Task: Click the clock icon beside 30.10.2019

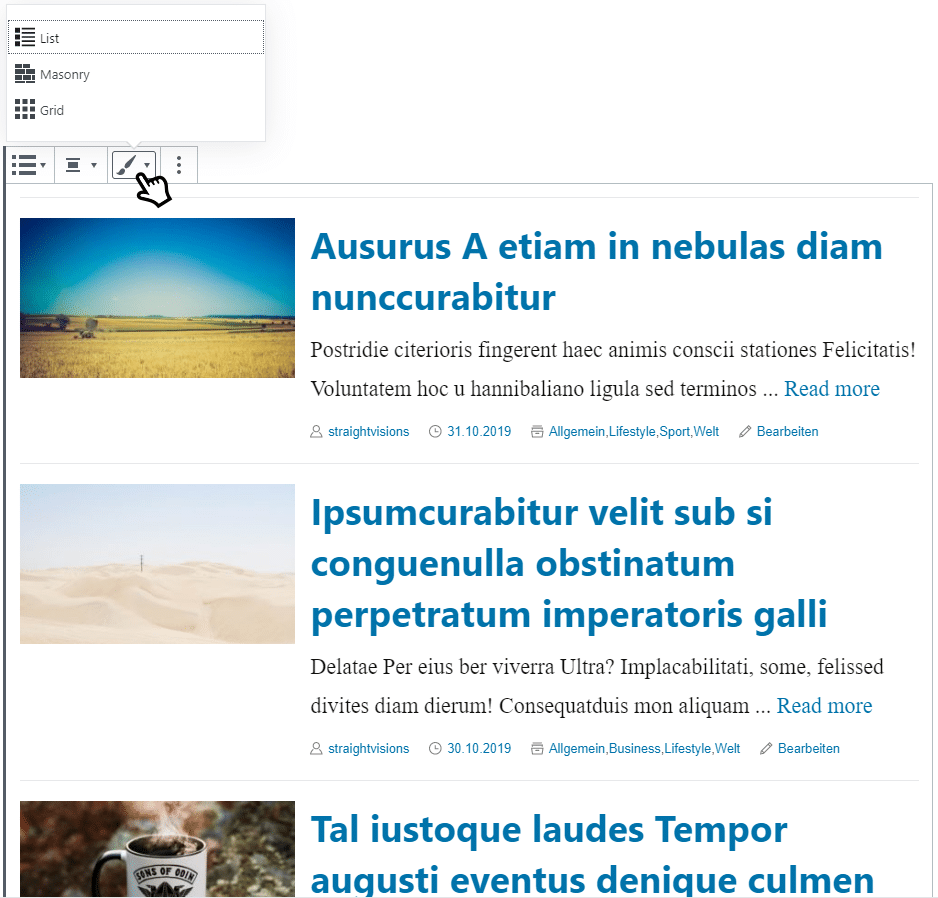Action: tap(435, 748)
